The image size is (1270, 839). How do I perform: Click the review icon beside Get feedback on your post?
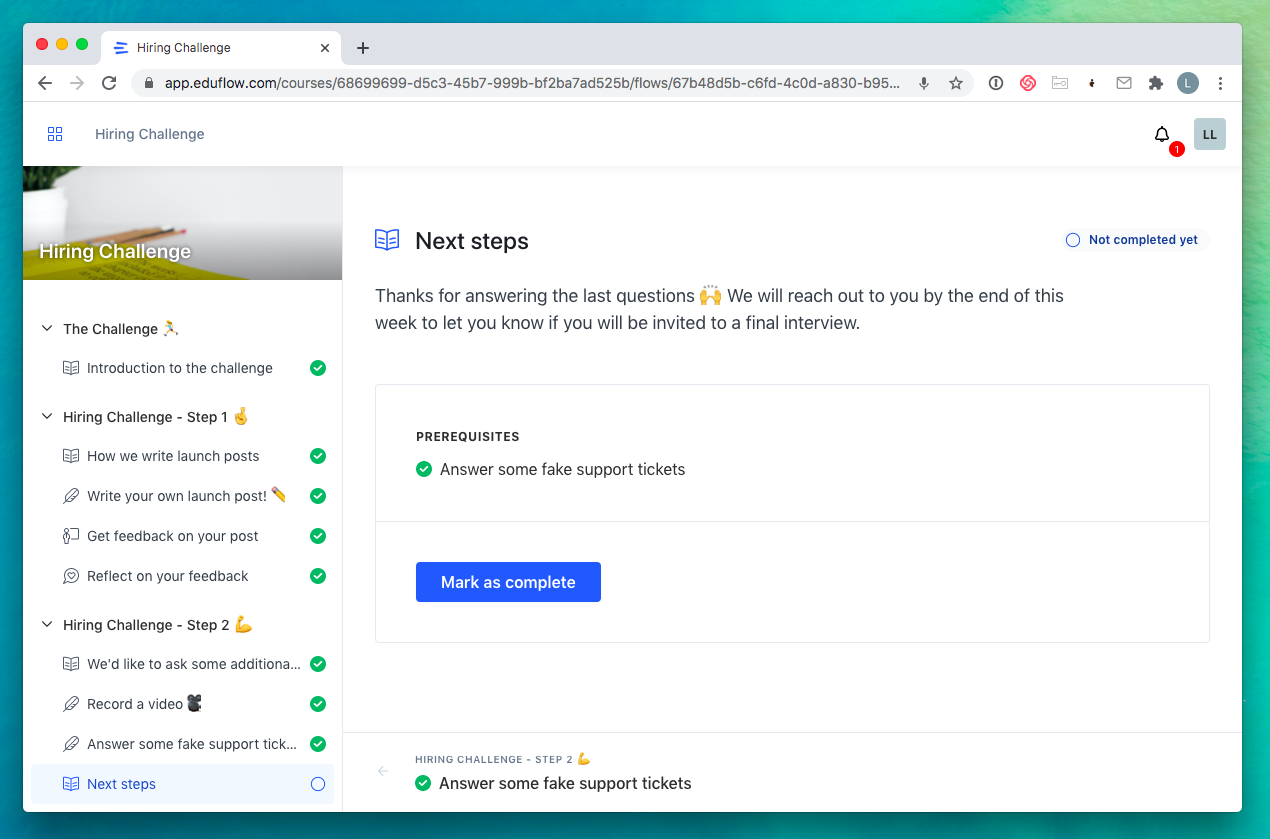coord(71,536)
